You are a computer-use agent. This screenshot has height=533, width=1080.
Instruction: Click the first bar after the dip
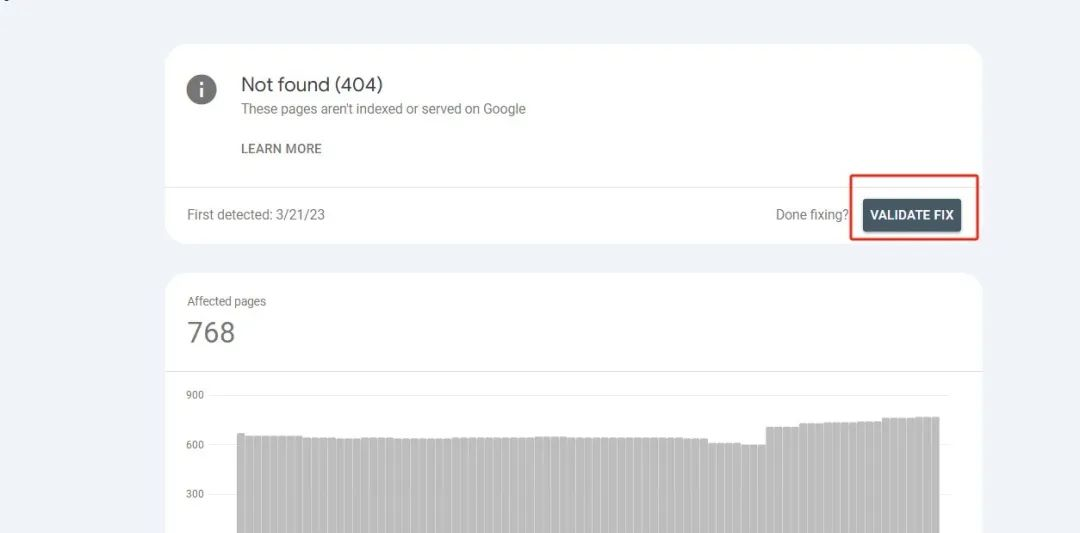[770, 480]
